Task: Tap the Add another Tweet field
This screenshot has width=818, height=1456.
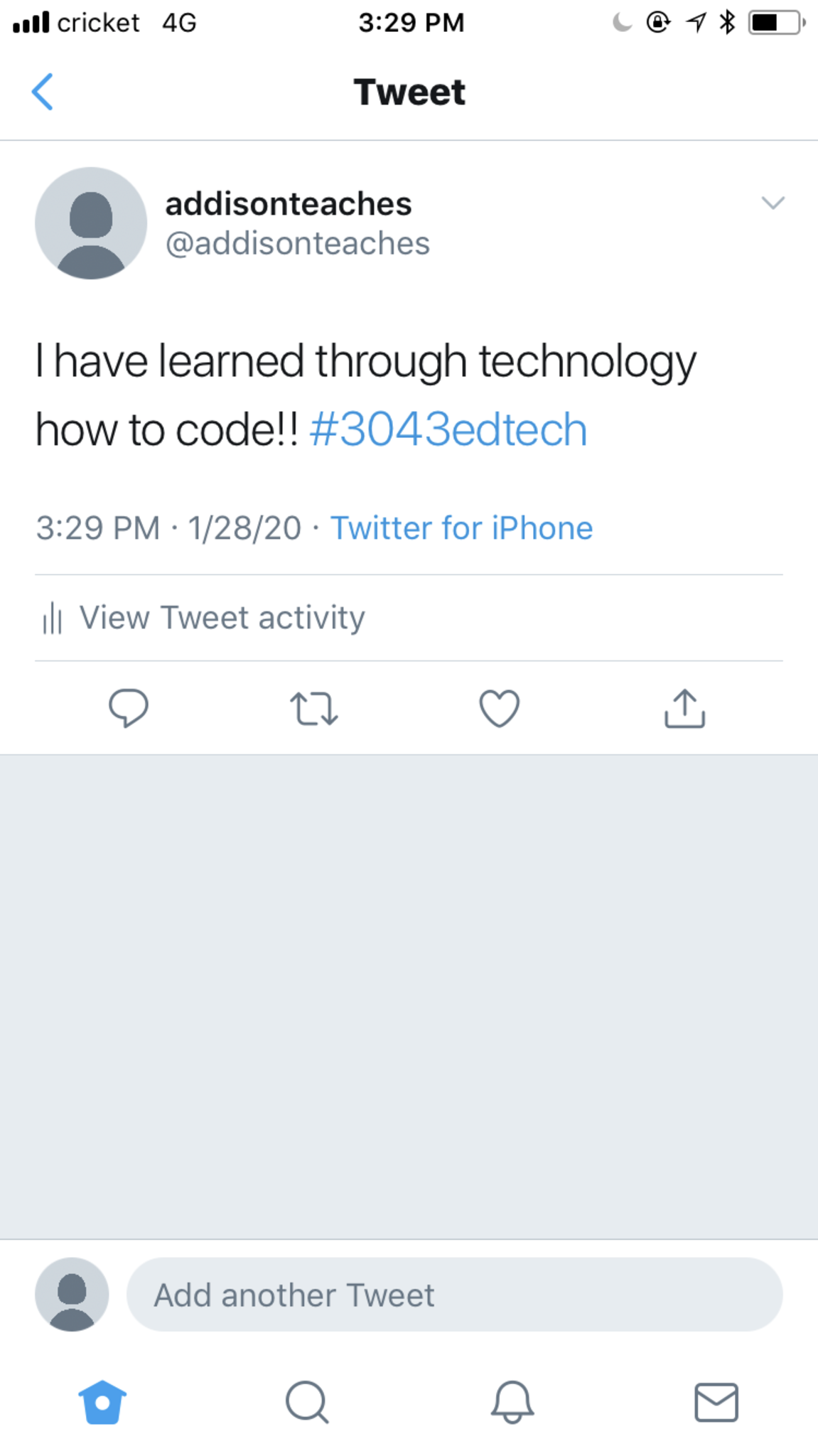Action: [x=454, y=1295]
